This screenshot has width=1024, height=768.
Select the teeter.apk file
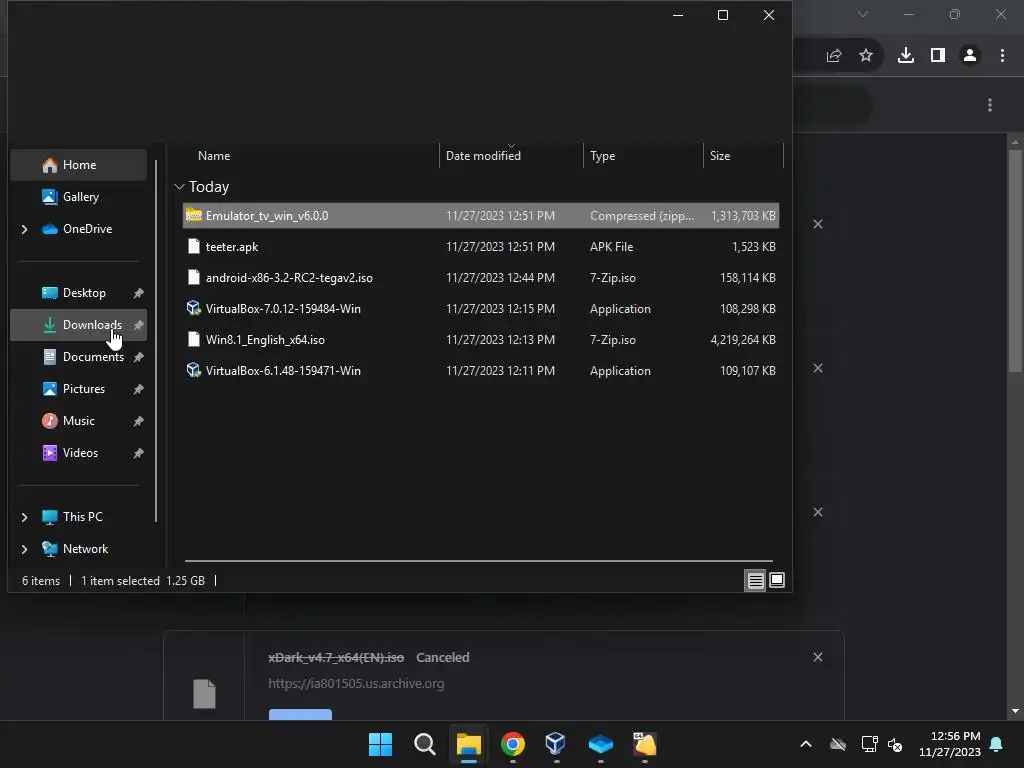(x=481, y=247)
